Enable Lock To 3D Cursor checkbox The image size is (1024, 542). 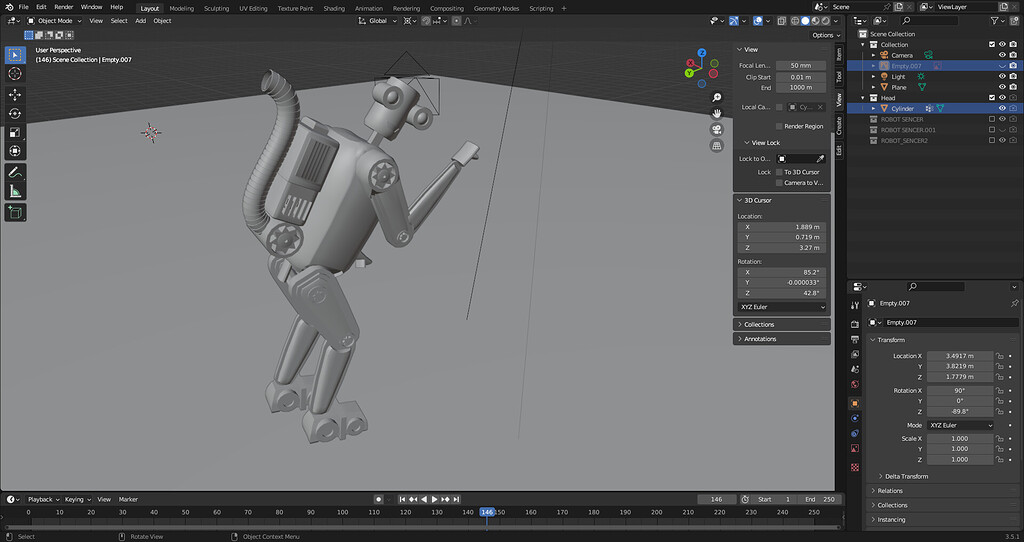pos(779,172)
